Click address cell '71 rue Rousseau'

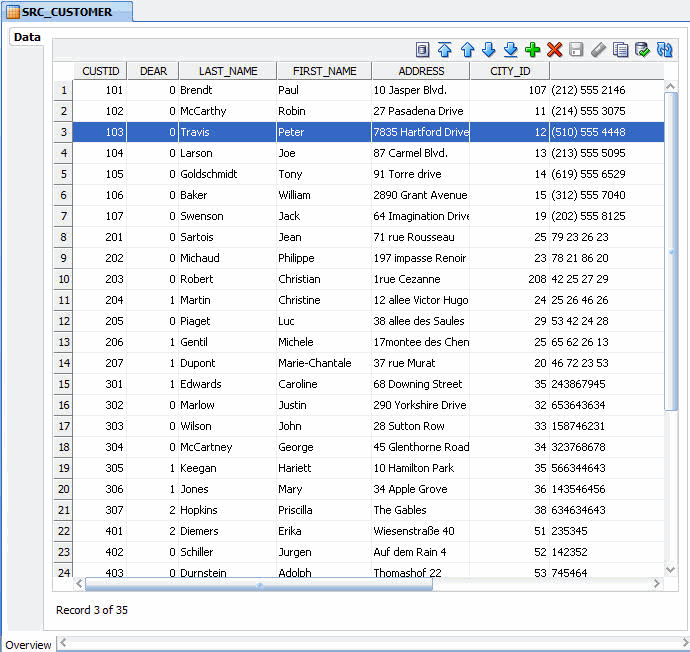(x=421, y=237)
